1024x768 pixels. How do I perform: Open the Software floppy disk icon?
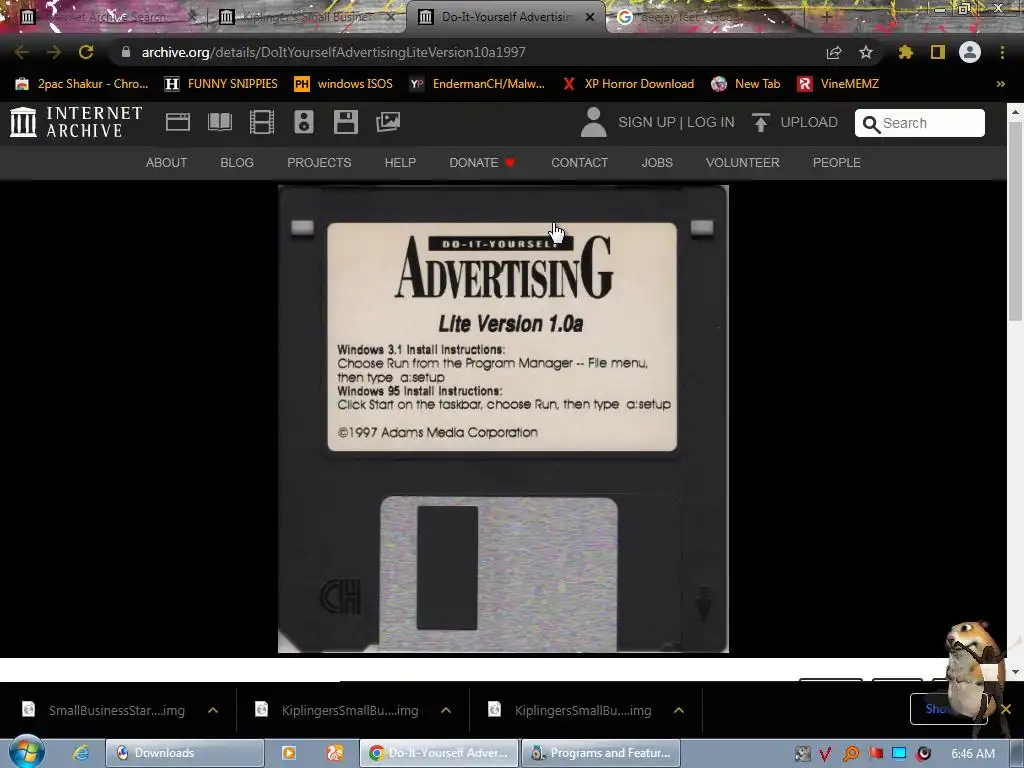pyautogui.click(x=345, y=122)
